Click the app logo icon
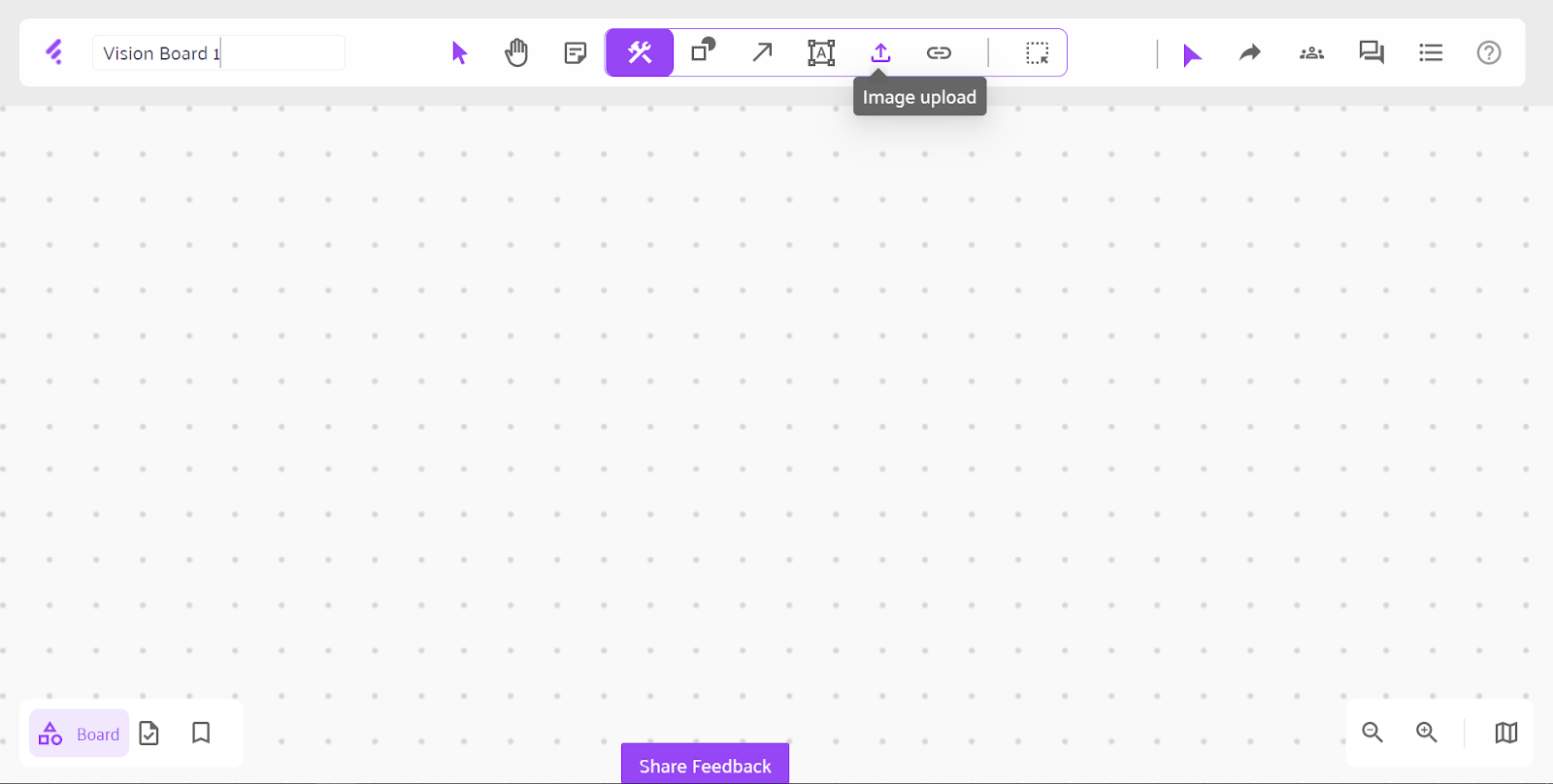1553x784 pixels. [x=54, y=52]
